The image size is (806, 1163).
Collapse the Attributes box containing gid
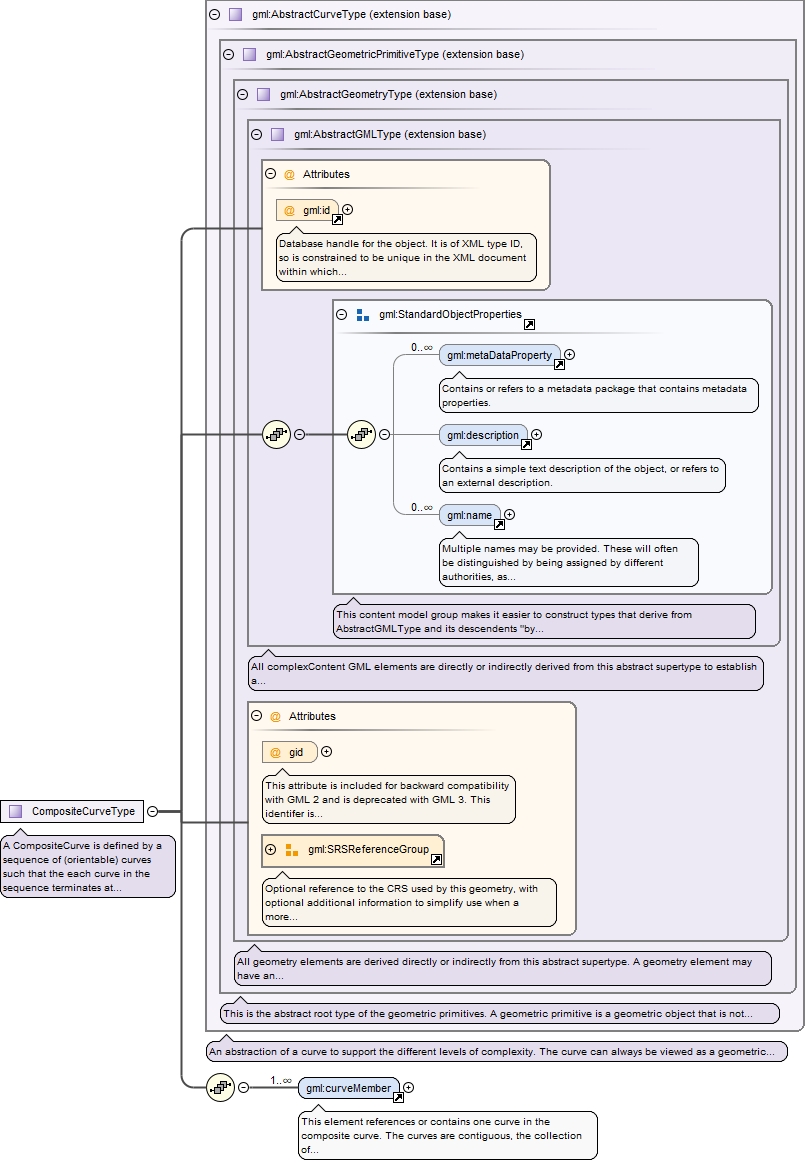point(257,716)
